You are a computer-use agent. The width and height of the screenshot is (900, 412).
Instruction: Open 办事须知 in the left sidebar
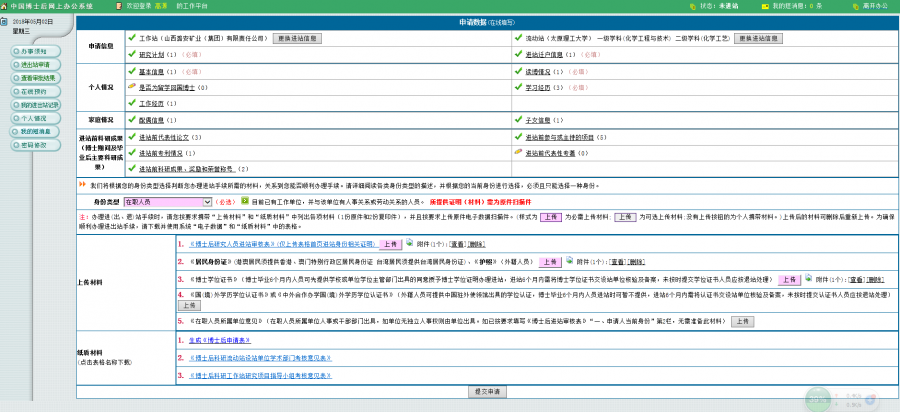(x=35, y=50)
